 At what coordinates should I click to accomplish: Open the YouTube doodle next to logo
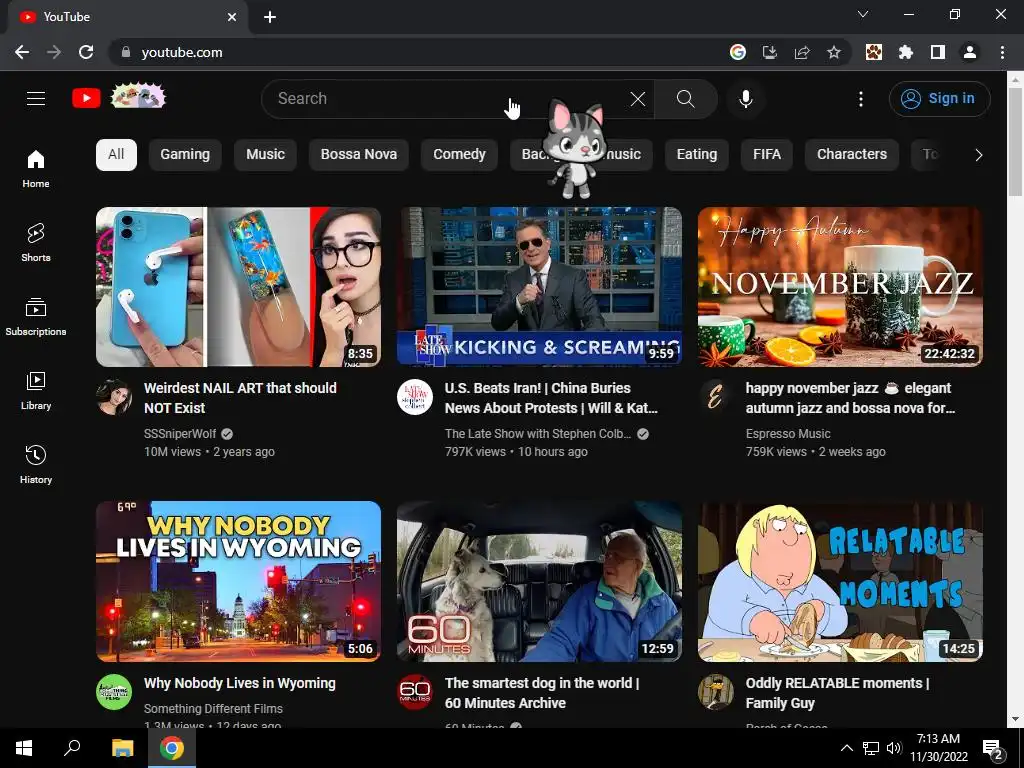(x=138, y=97)
